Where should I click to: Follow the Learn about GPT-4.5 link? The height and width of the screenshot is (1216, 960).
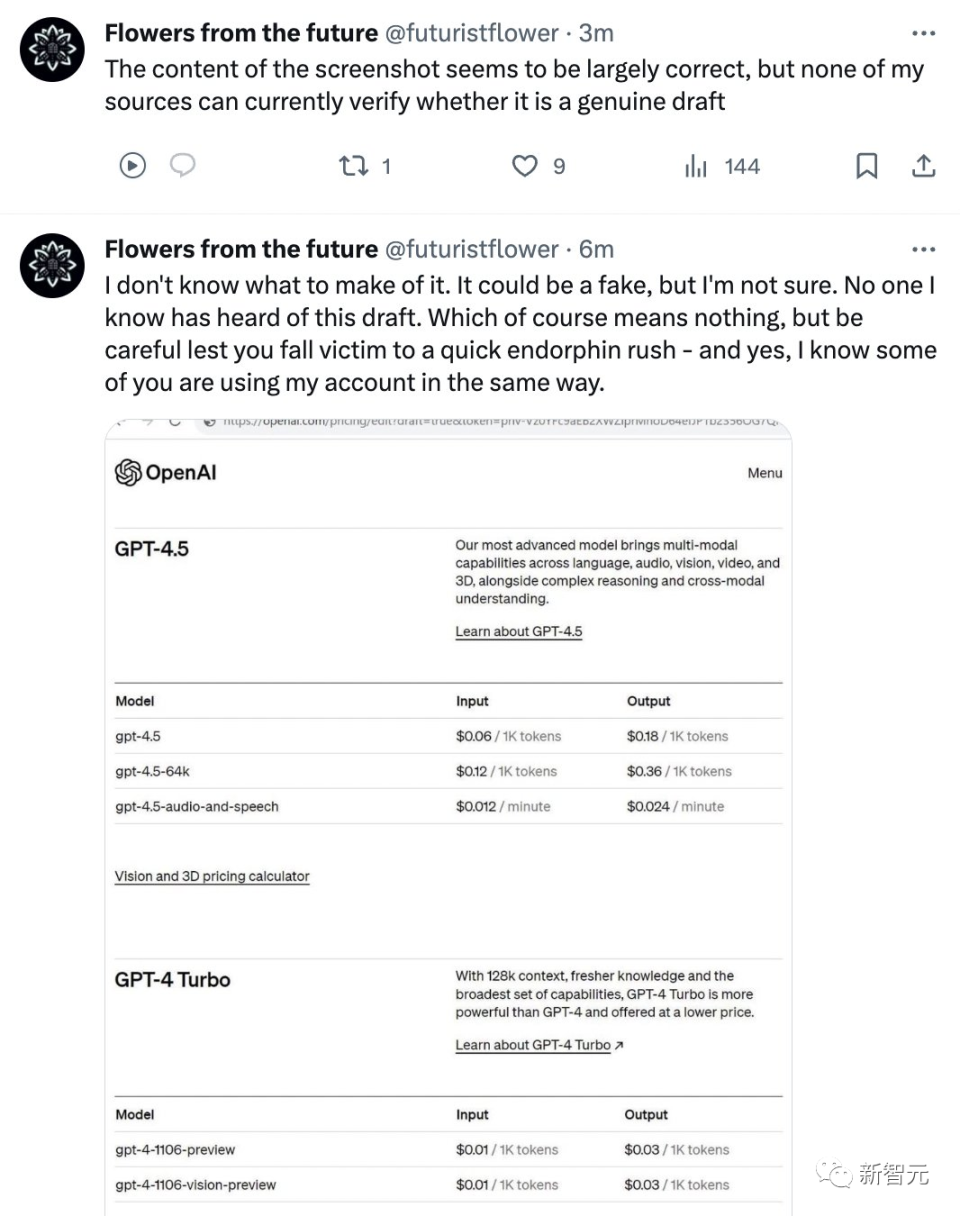click(518, 632)
